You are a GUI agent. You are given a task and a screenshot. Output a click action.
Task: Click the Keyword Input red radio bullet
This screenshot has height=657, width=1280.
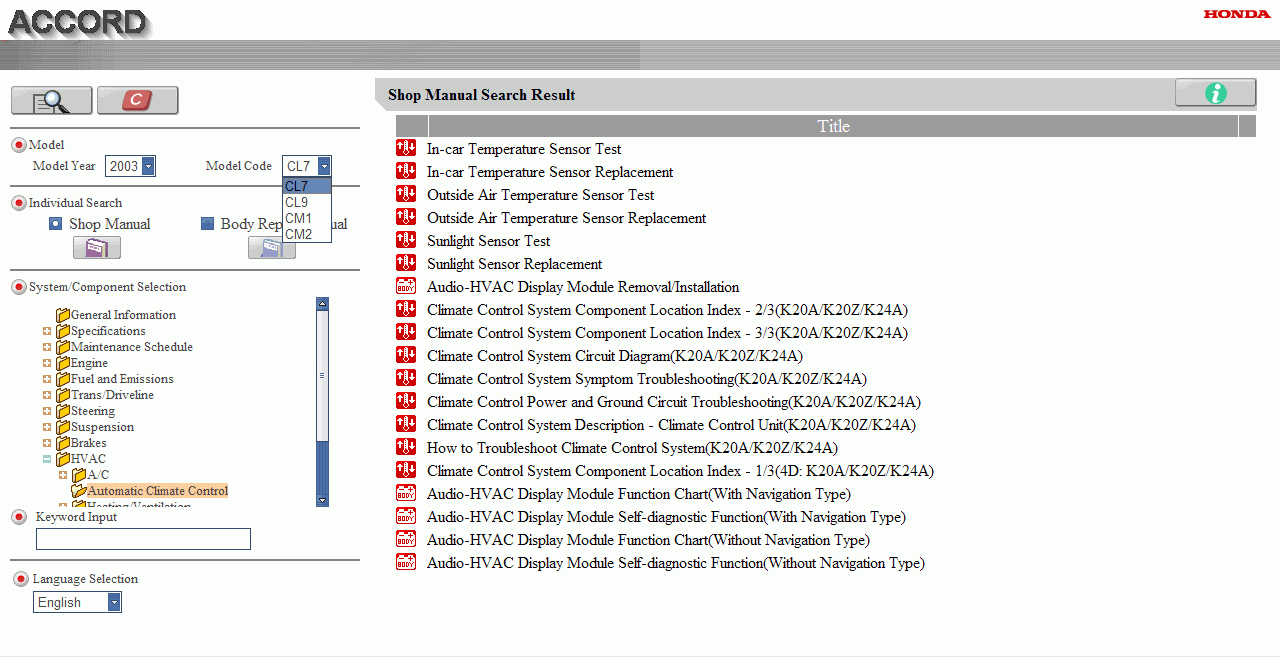pyautogui.click(x=19, y=517)
